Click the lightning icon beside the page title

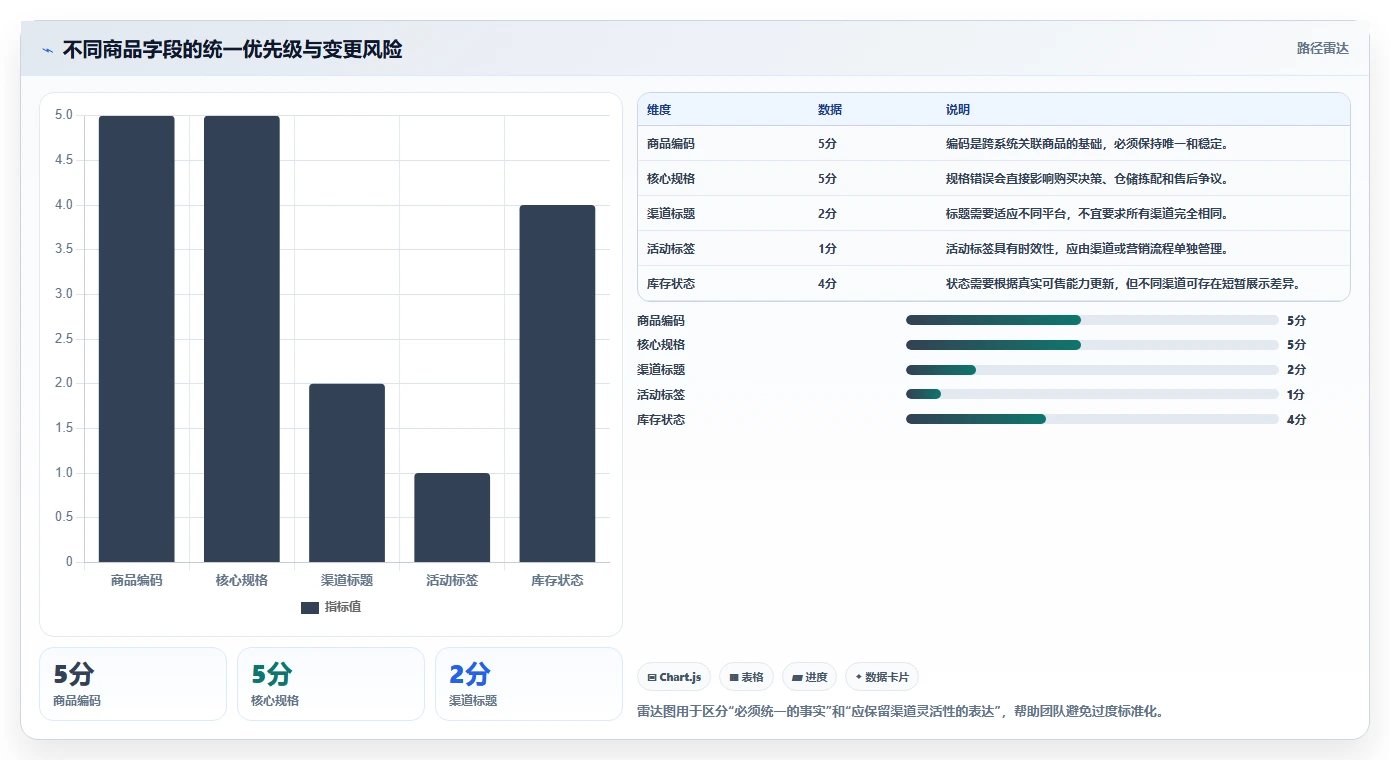47,50
